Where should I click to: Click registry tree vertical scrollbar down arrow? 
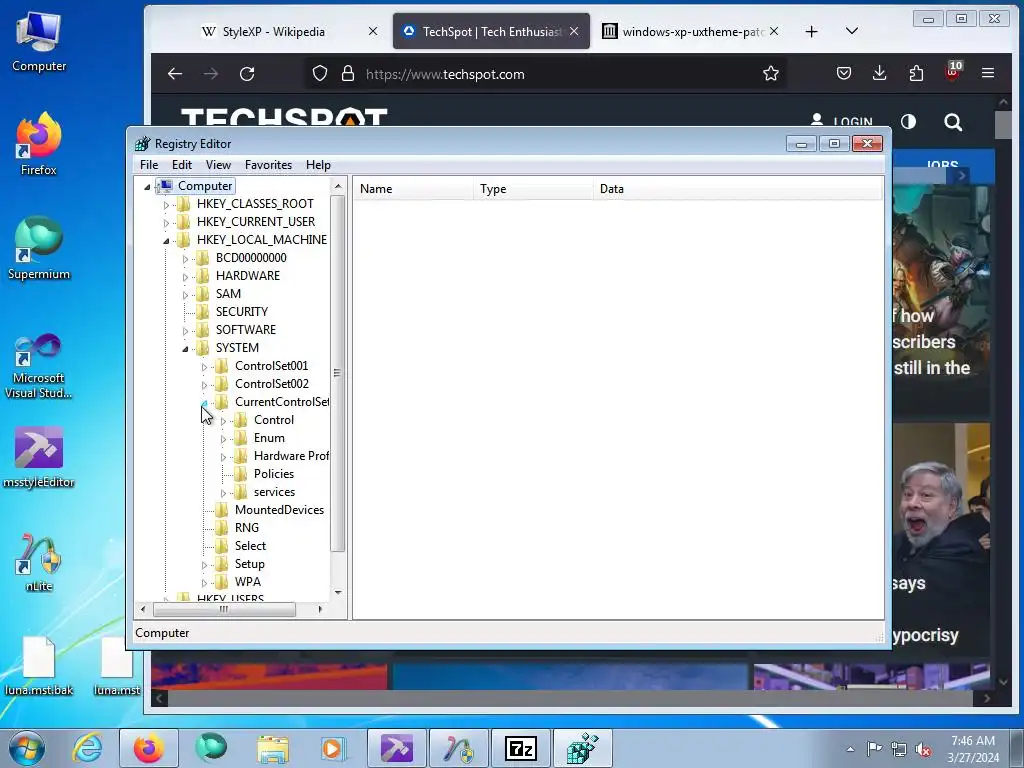click(x=338, y=592)
